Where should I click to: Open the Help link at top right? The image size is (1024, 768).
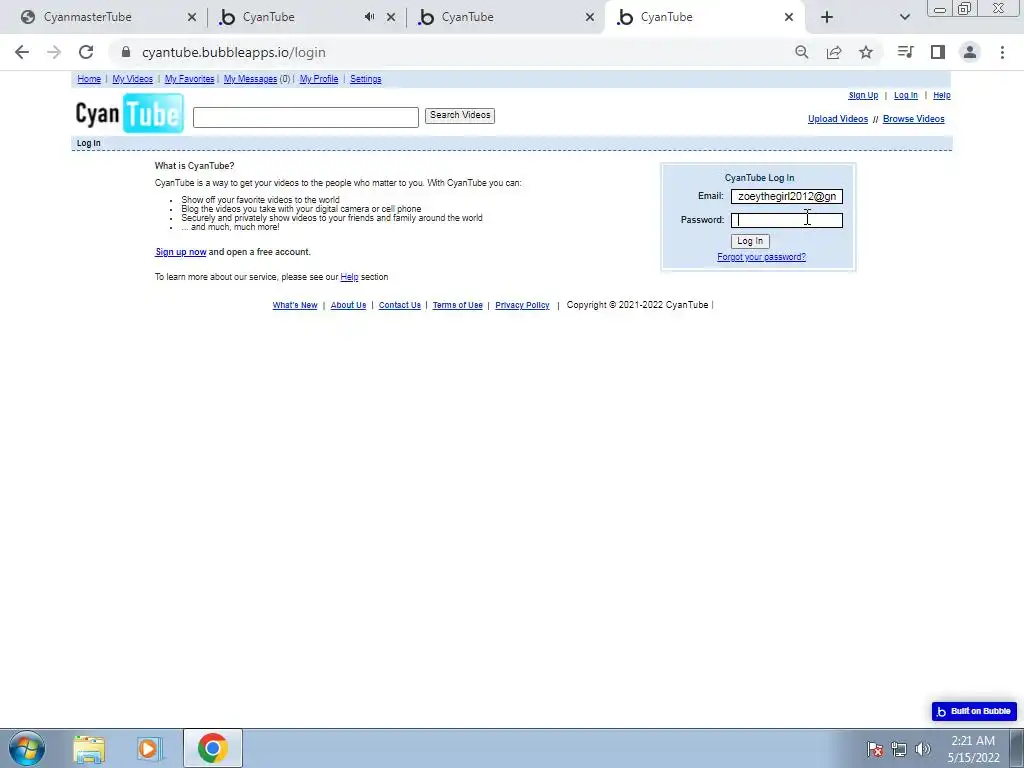click(x=942, y=95)
